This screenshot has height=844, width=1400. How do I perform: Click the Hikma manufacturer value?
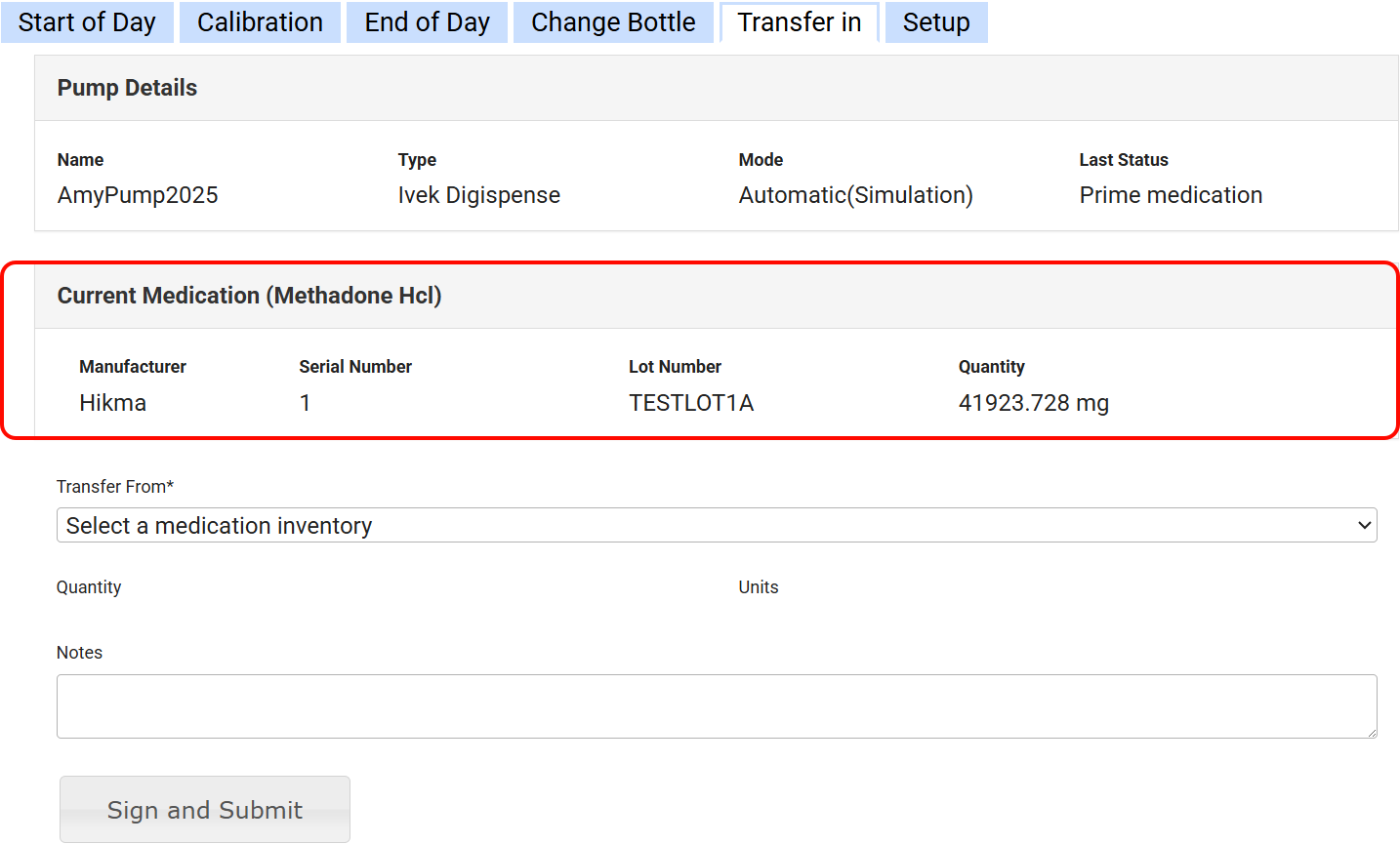coord(113,403)
